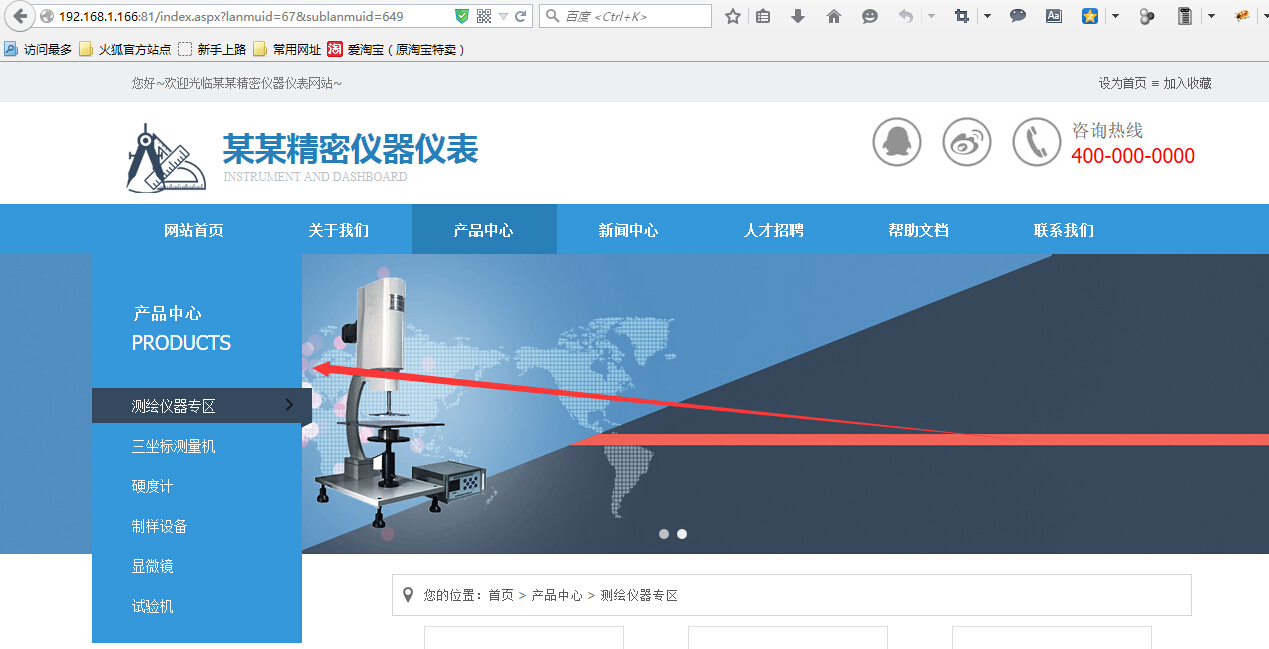Click the phone hotline icon
This screenshot has width=1269, height=649.
point(1036,142)
